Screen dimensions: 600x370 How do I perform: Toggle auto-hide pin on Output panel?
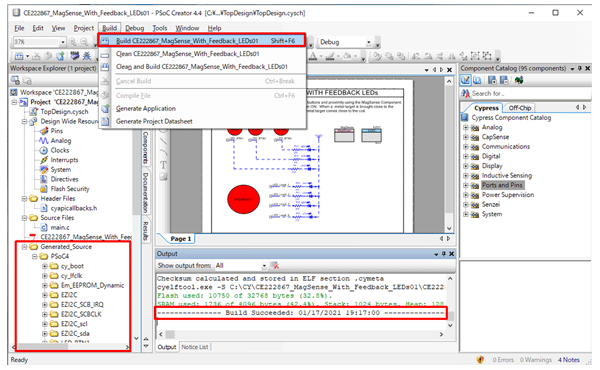pyautogui.click(x=444, y=254)
